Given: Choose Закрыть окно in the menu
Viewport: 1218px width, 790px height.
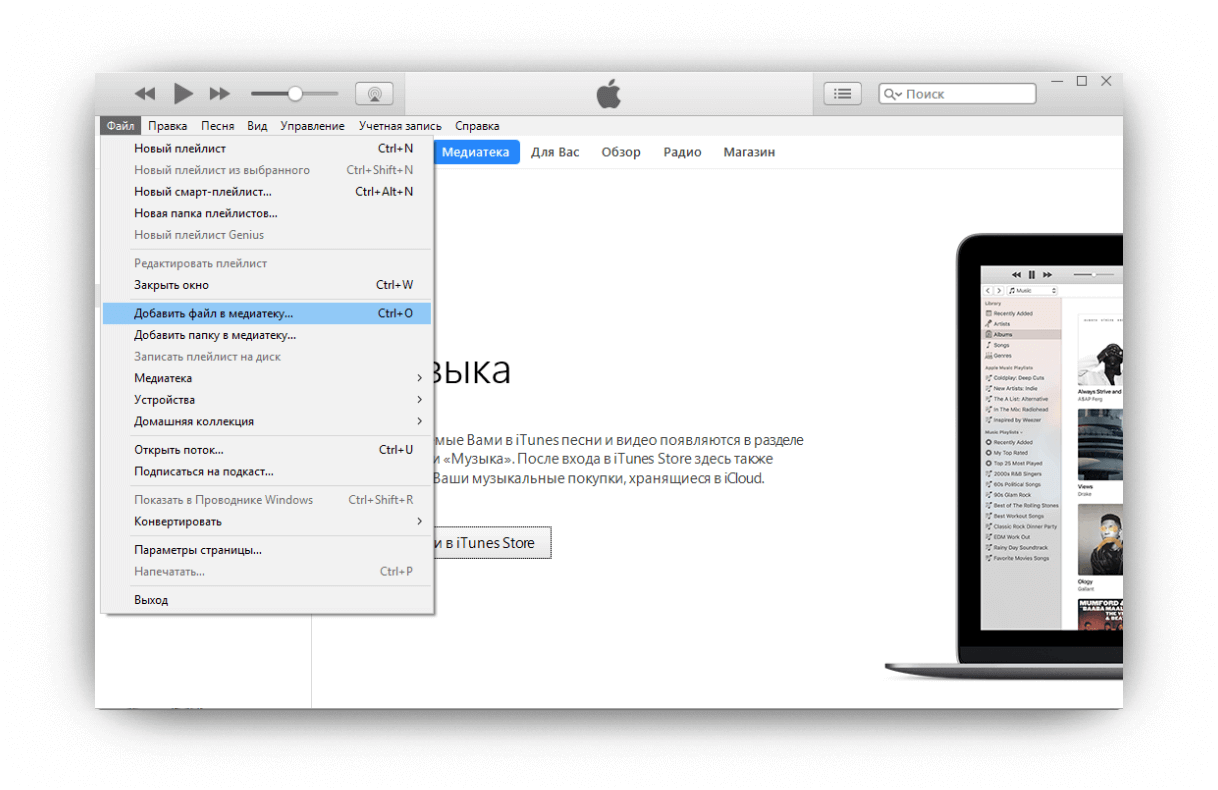Looking at the screenshot, I should (267, 285).
